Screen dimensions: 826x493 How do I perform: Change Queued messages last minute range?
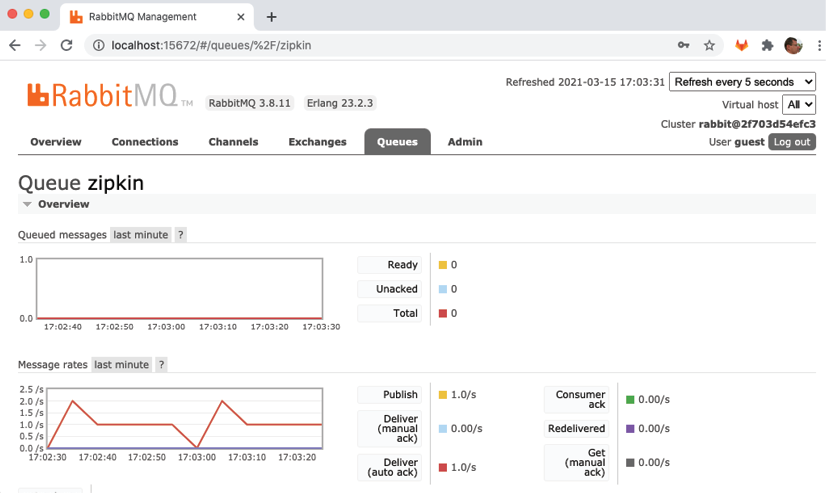141,235
